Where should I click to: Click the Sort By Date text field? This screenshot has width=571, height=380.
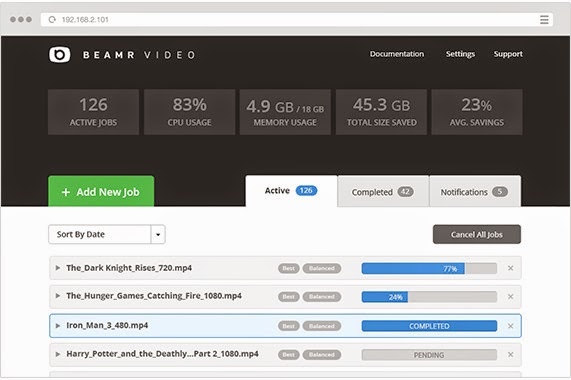99,234
